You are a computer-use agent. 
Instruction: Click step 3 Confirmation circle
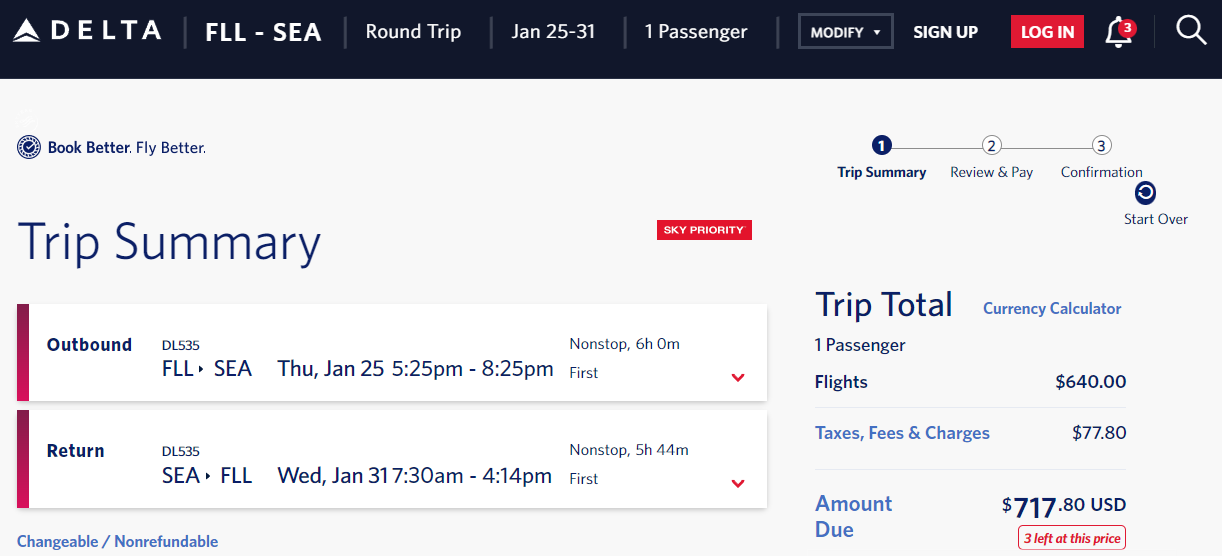point(1101,146)
